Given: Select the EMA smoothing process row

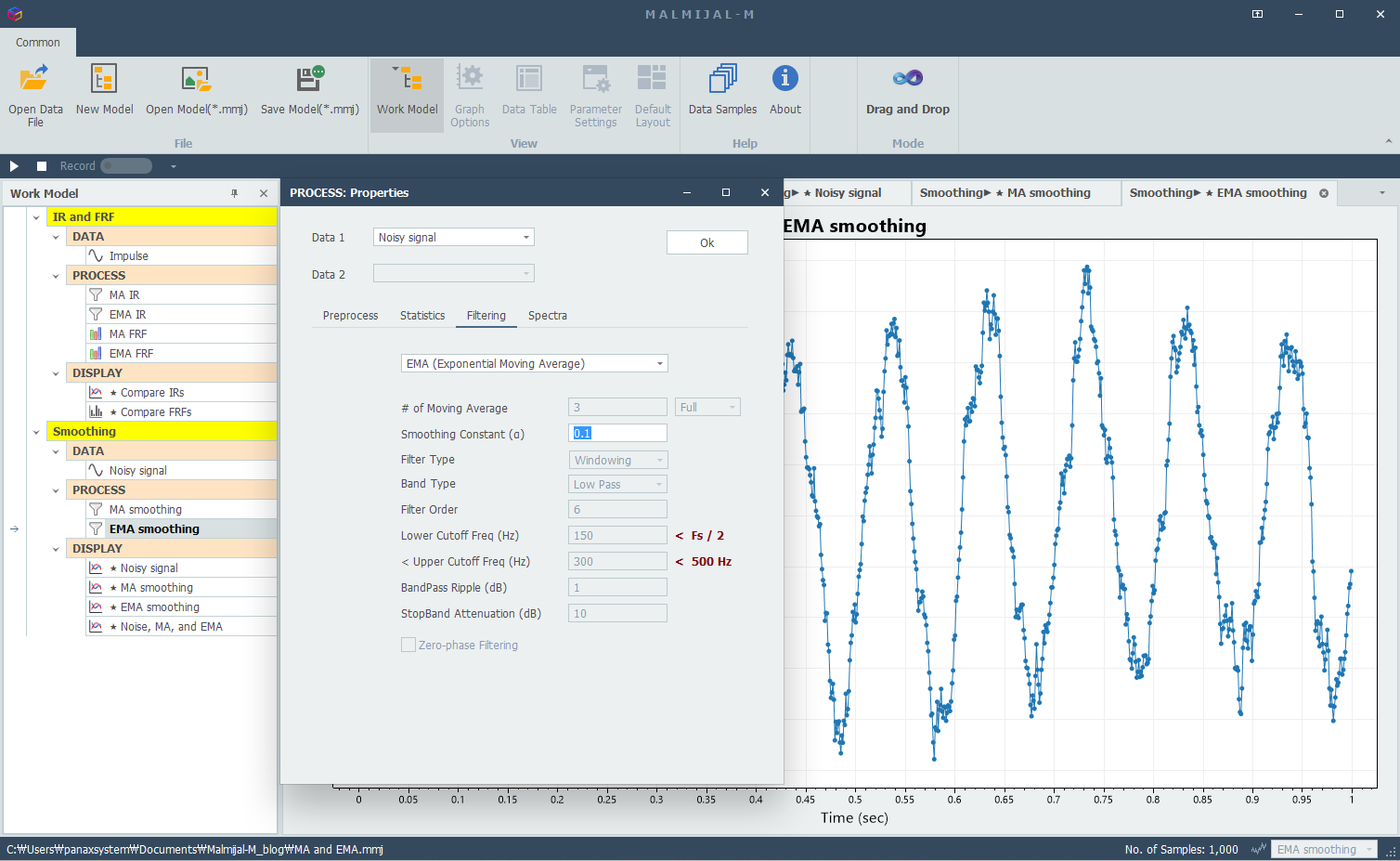Looking at the screenshot, I should click(181, 528).
